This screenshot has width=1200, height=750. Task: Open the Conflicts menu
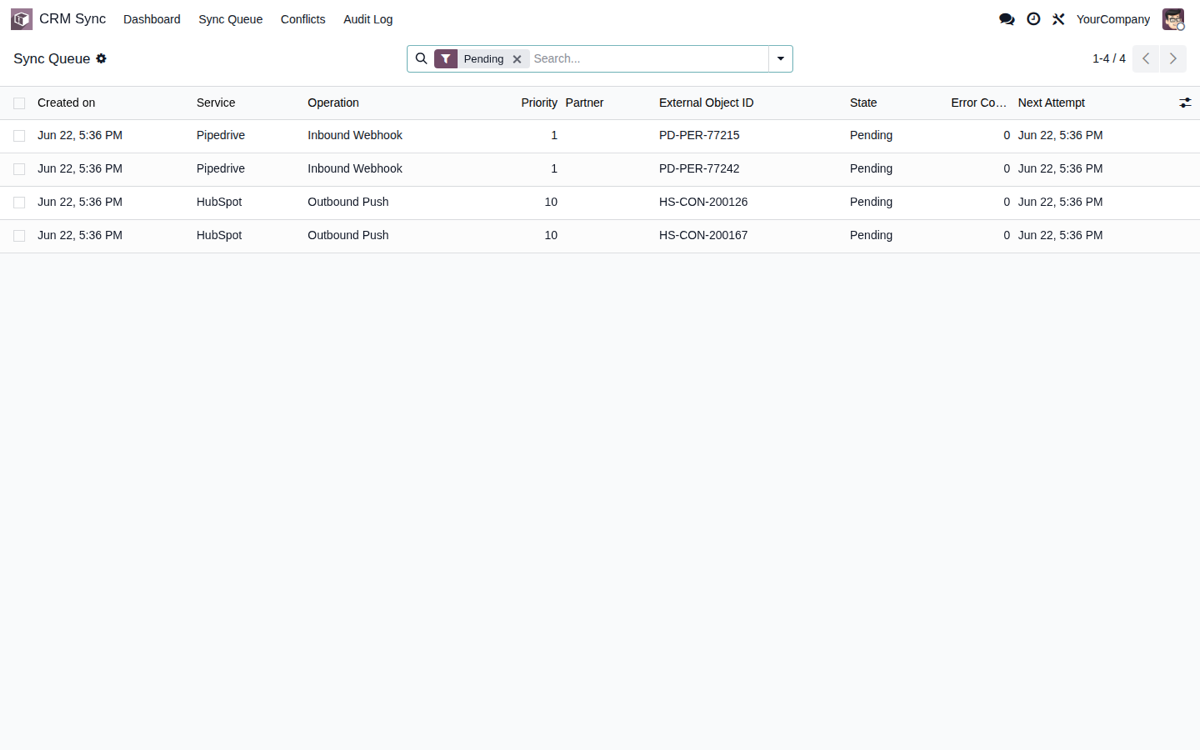pyautogui.click(x=303, y=19)
